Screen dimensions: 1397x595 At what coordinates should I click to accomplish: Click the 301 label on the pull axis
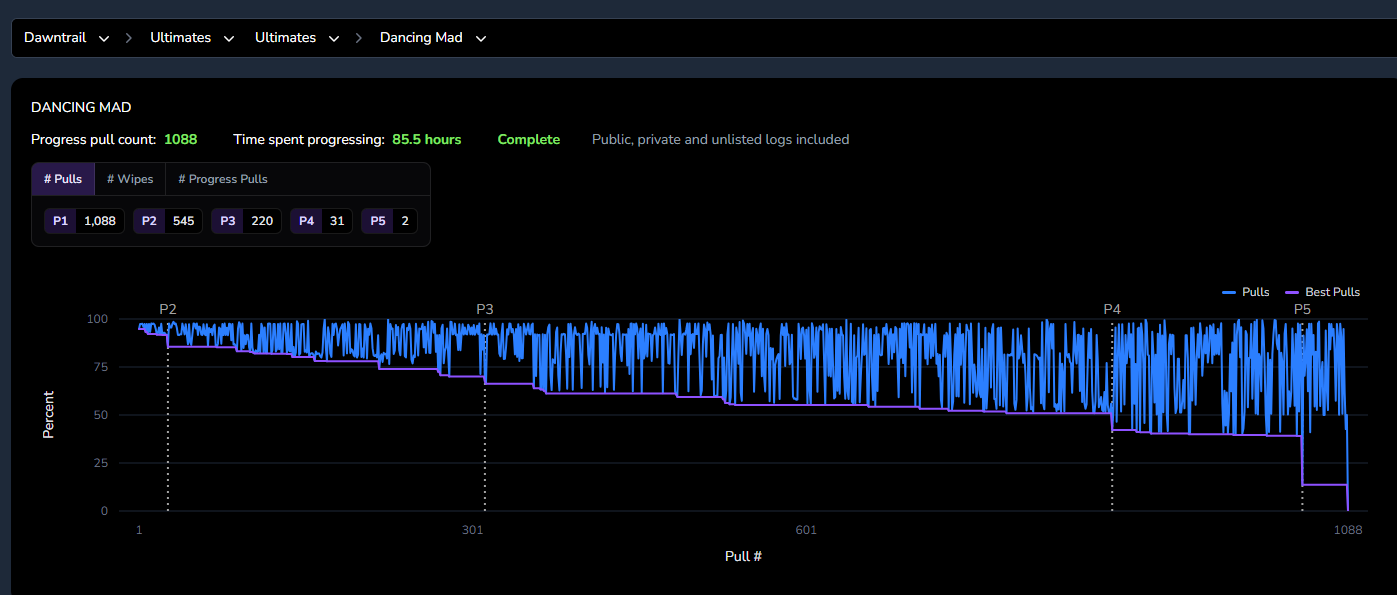coord(473,530)
